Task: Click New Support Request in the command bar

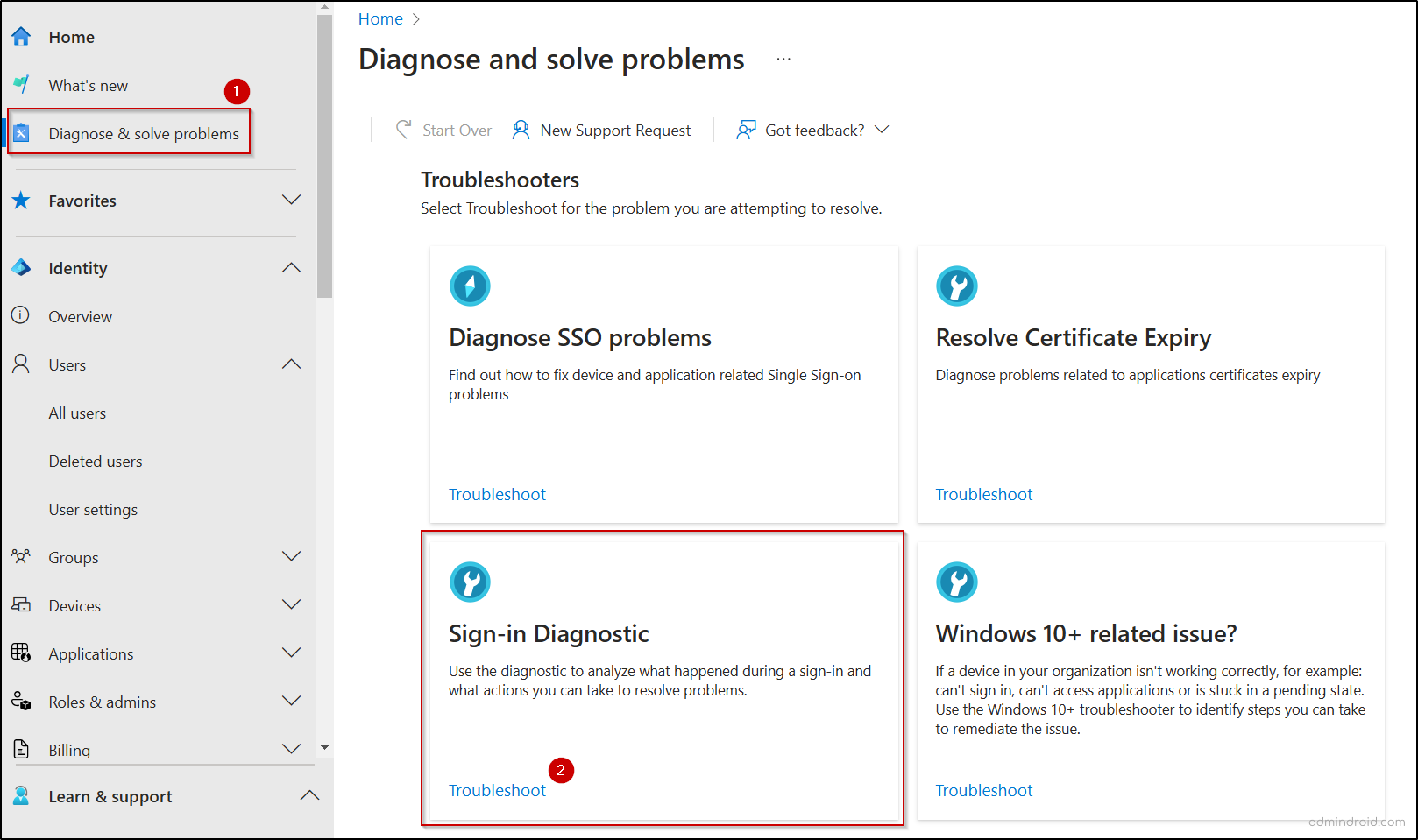Action: click(614, 130)
